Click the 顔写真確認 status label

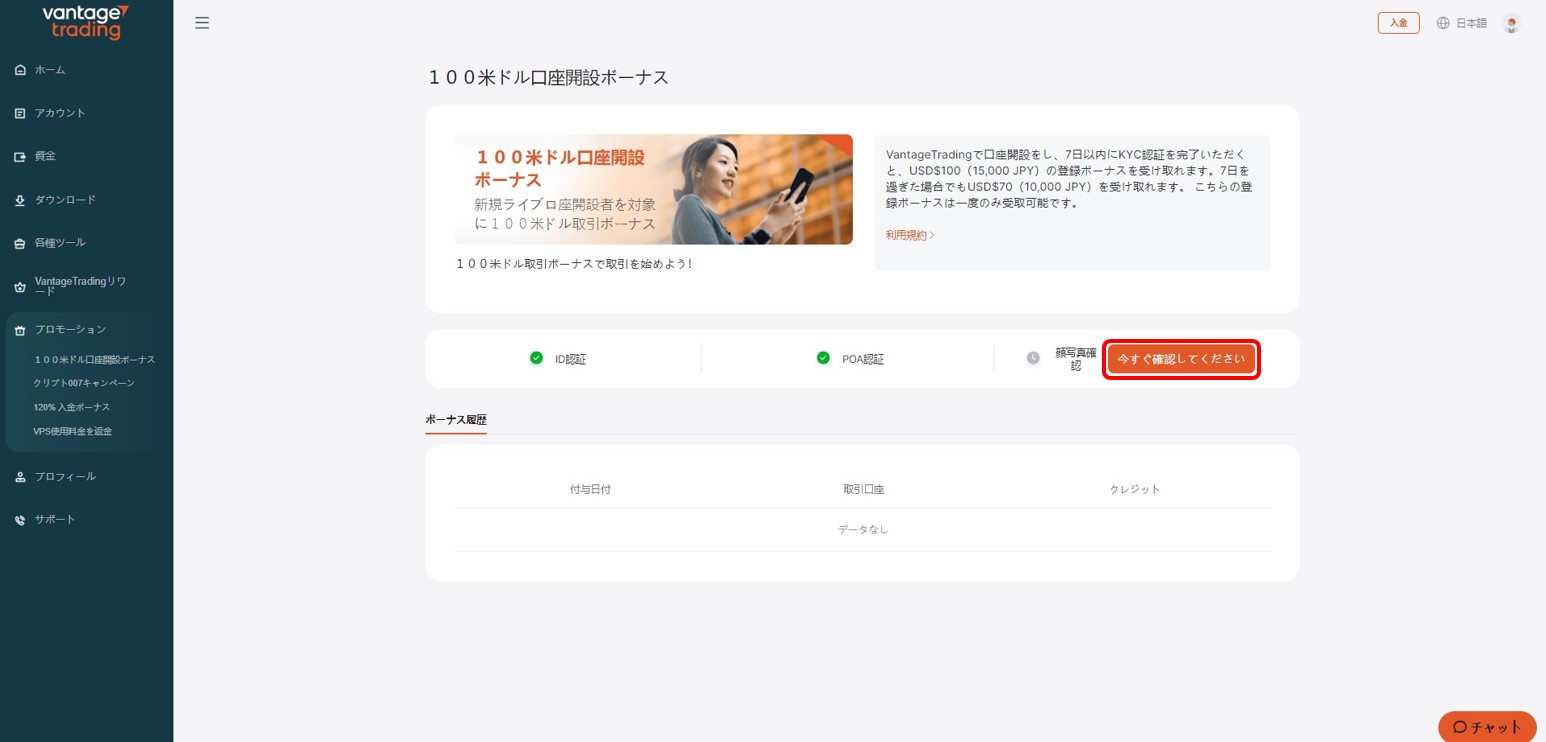pyautogui.click(x=1076, y=359)
